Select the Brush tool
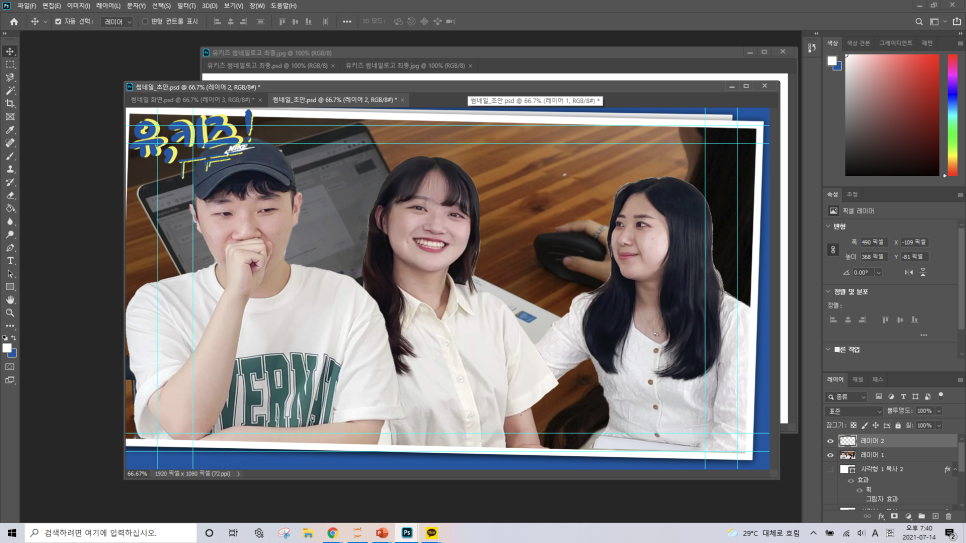Image resolution: width=966 pixels, height=543 pixels. point(10,156)
